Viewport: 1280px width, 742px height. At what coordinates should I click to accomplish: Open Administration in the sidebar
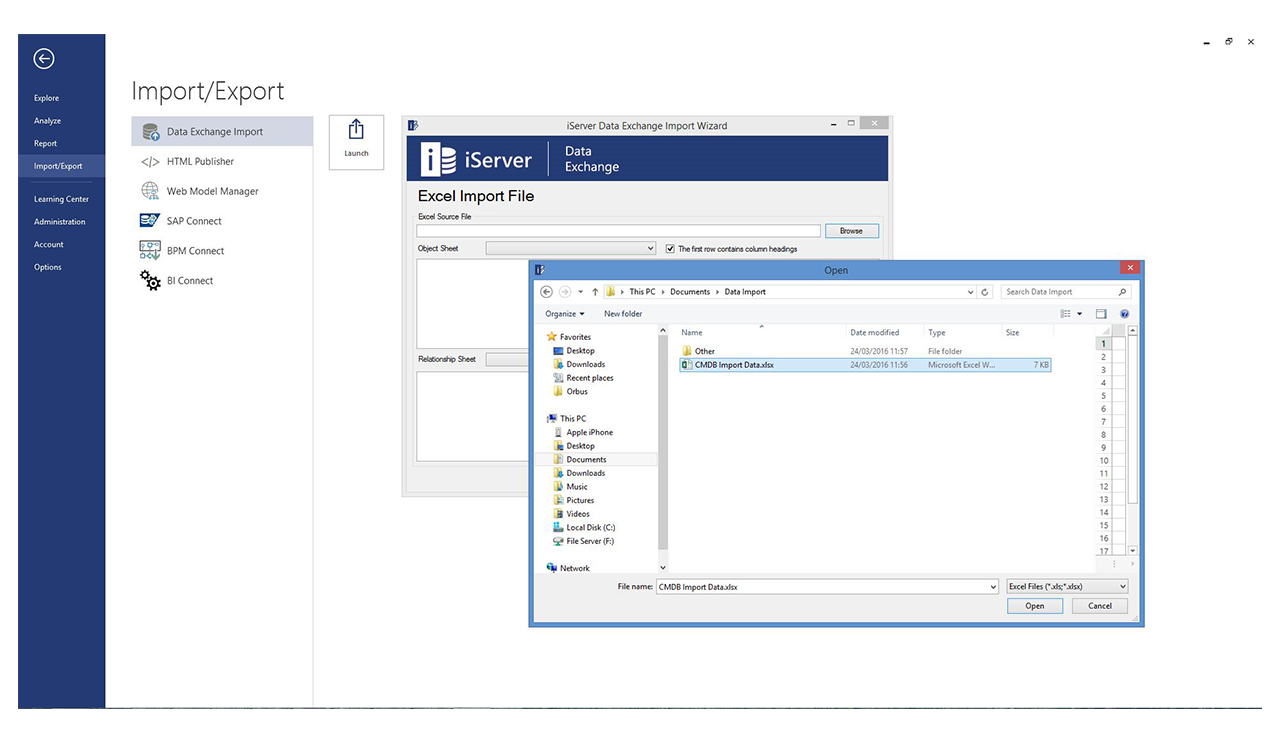pyautogui.click(x=61, y=222)
